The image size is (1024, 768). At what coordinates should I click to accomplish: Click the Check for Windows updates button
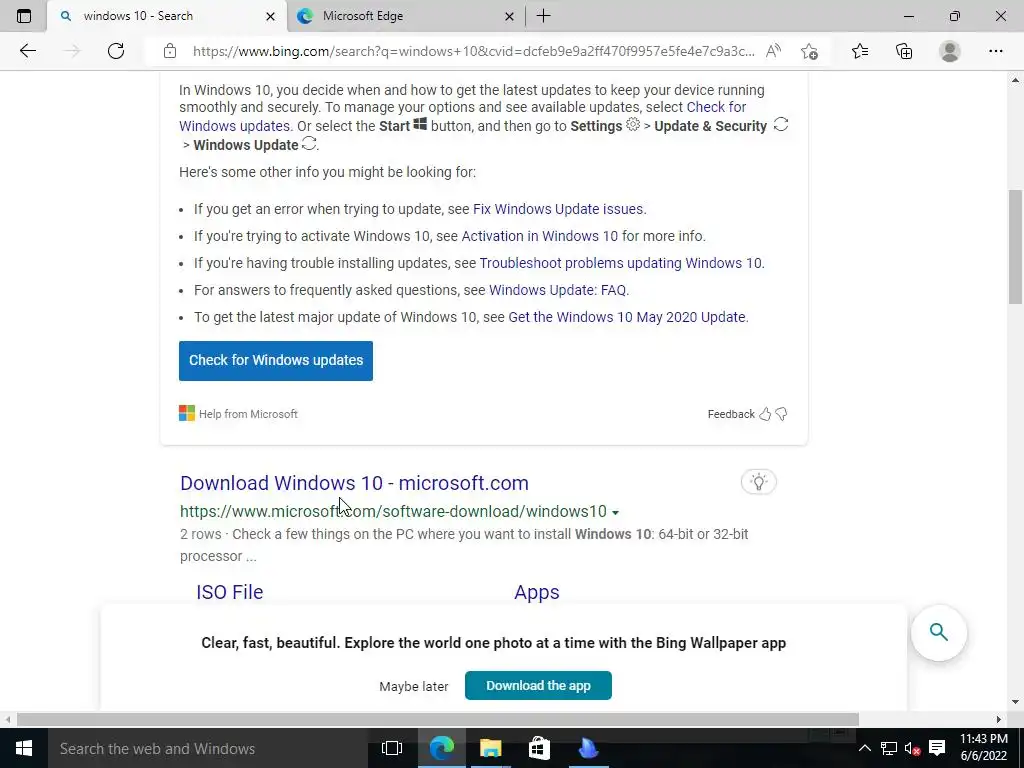[x=276, y=360]
